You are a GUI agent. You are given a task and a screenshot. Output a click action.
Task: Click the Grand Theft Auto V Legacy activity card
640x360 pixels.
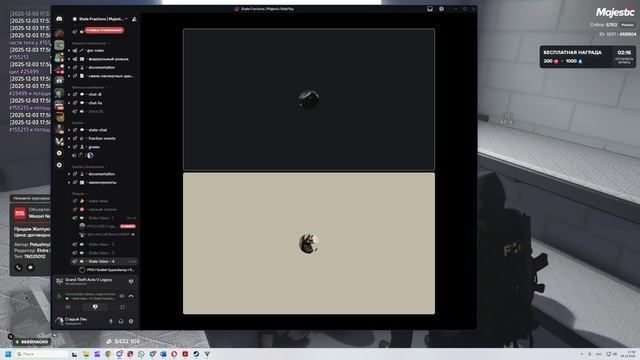[95, 281]
